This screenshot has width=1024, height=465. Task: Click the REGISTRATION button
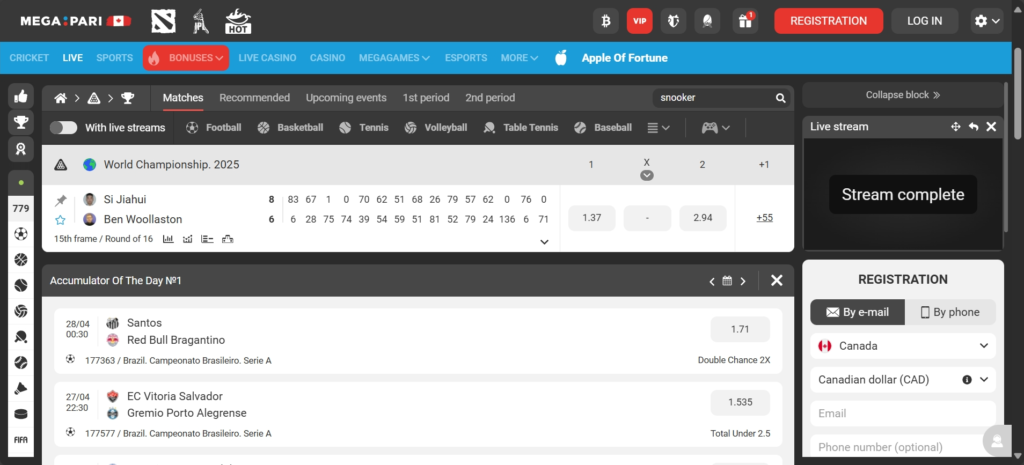coord(828,21)
